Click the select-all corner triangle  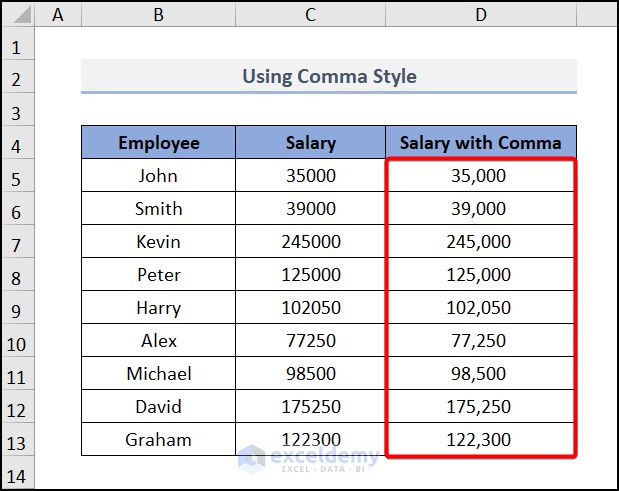pyautogui.click(x=19, y=15)
